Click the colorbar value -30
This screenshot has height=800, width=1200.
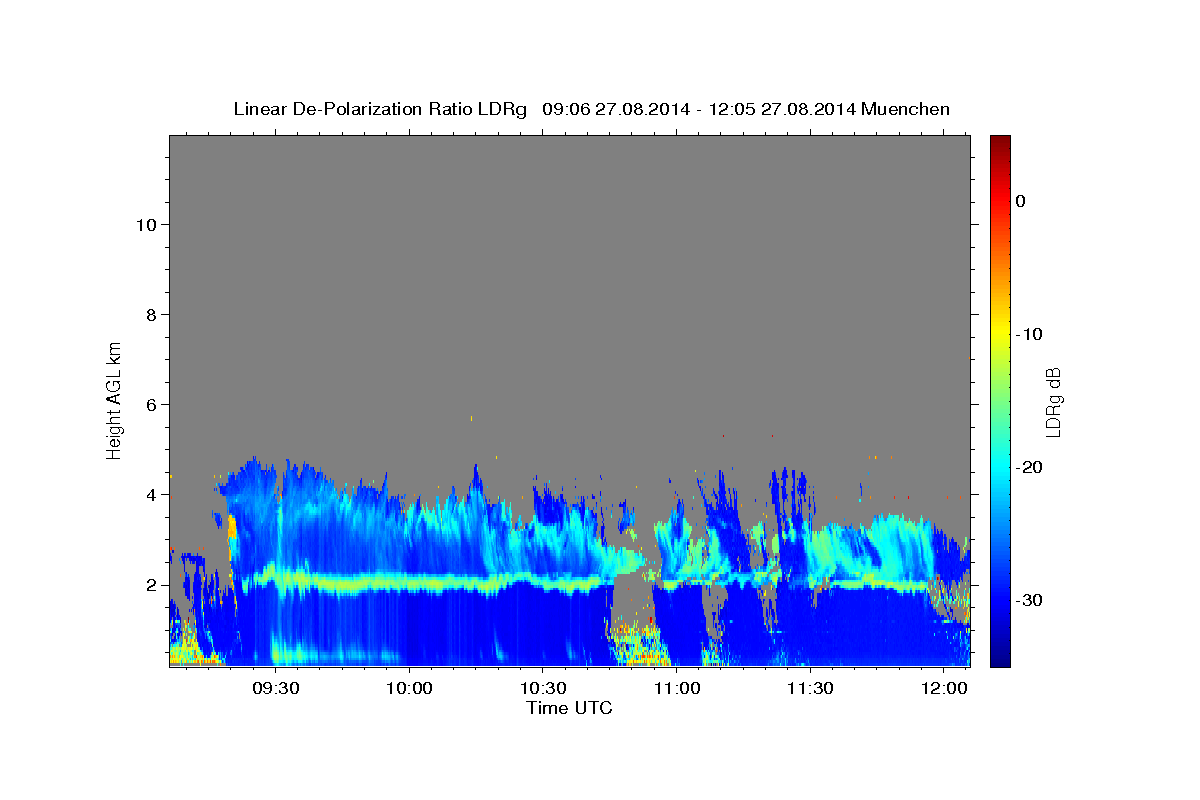(1030, 600)
